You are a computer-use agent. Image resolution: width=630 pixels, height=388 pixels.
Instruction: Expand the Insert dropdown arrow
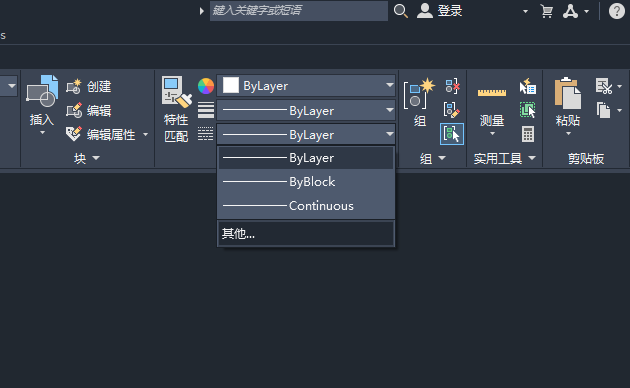42,133
